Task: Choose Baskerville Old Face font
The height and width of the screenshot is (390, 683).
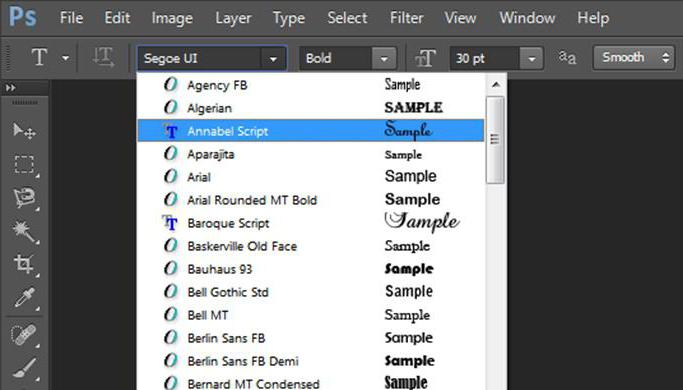Action: pyautogui.click(x=311, y=246)
